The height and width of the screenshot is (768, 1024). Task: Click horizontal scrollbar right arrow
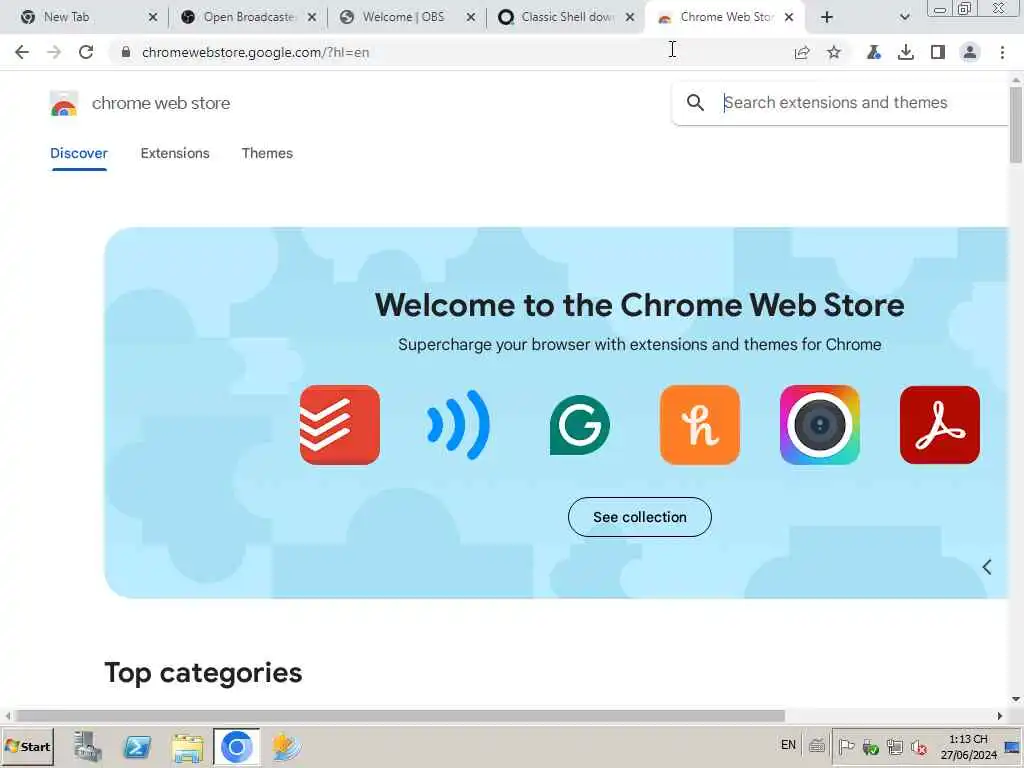(999, 716)
